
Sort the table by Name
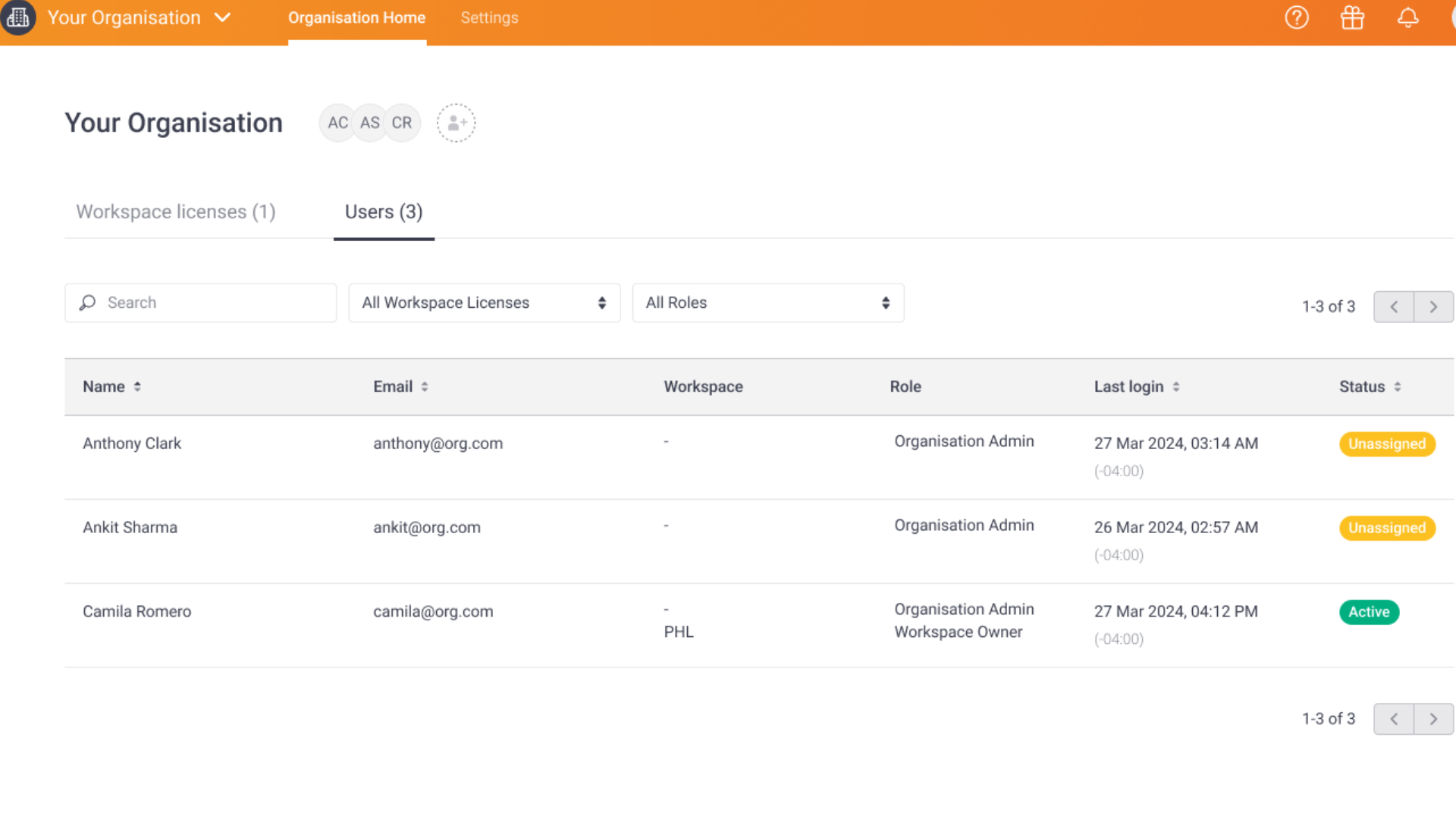click(x=111, y=386)
